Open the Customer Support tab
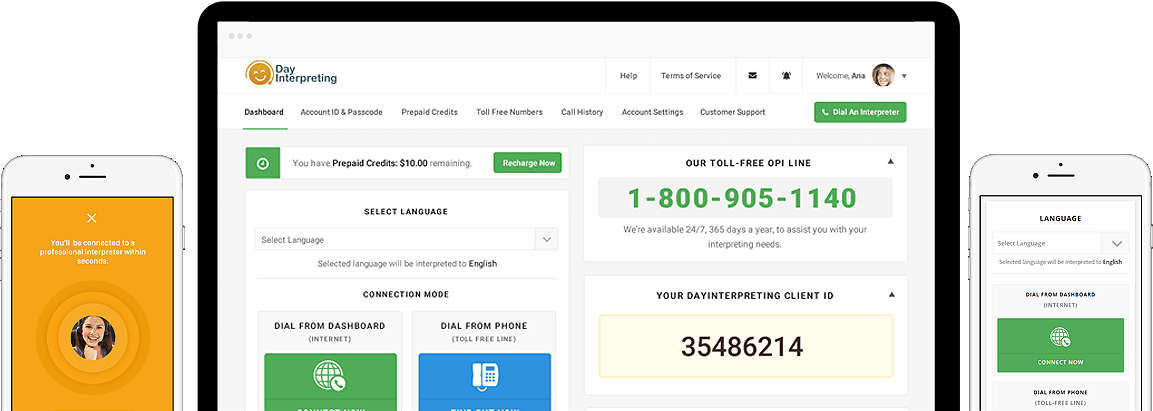Image resolution: width=1153 pixels, height=411 pixels. (732, 112)
